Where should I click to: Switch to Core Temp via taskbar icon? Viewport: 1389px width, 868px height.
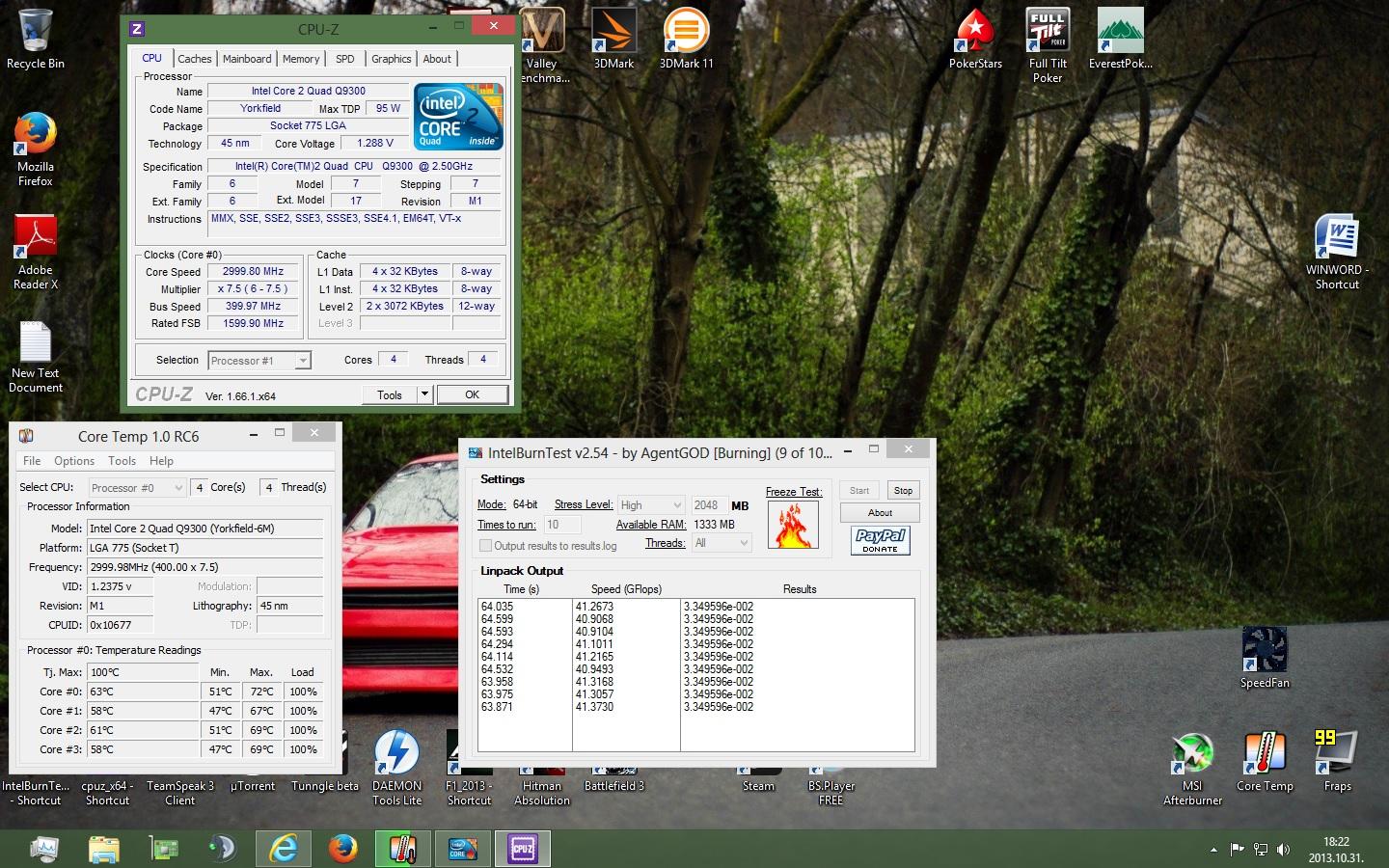click(x=402, y=849)
